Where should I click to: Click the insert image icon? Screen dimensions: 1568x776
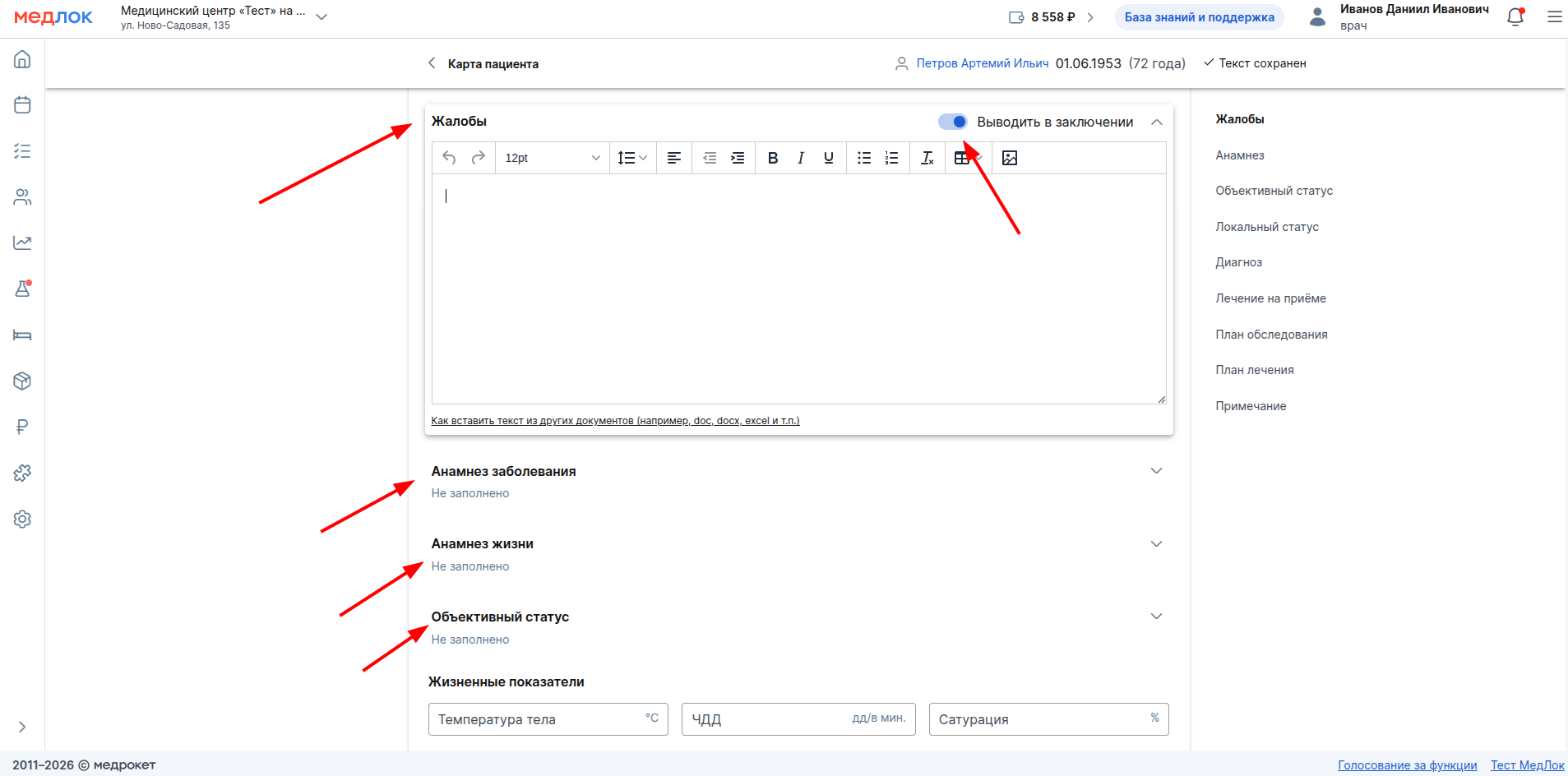1010,158
